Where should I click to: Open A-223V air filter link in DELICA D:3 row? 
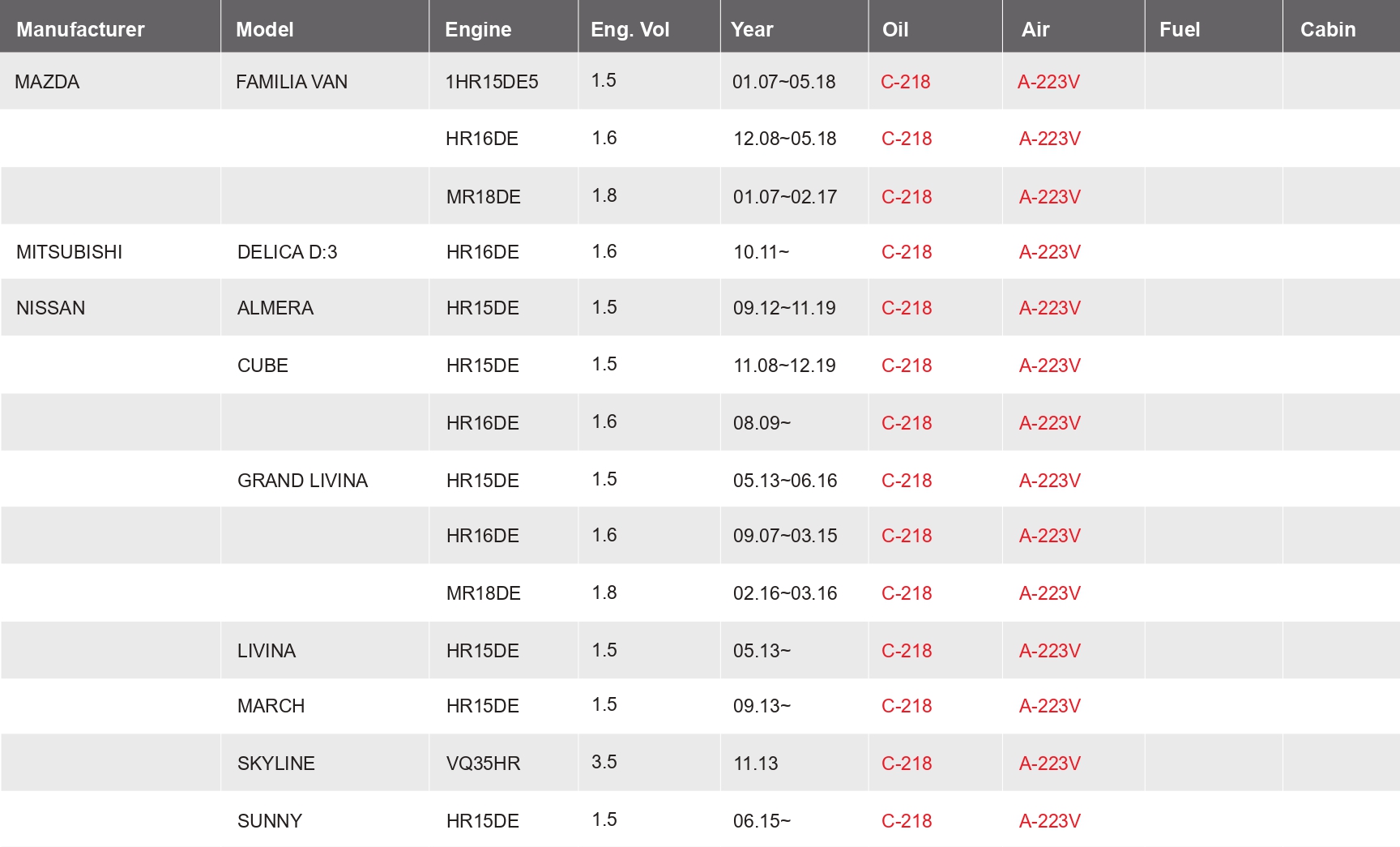pyautogui.click(x=1049, y=252)
